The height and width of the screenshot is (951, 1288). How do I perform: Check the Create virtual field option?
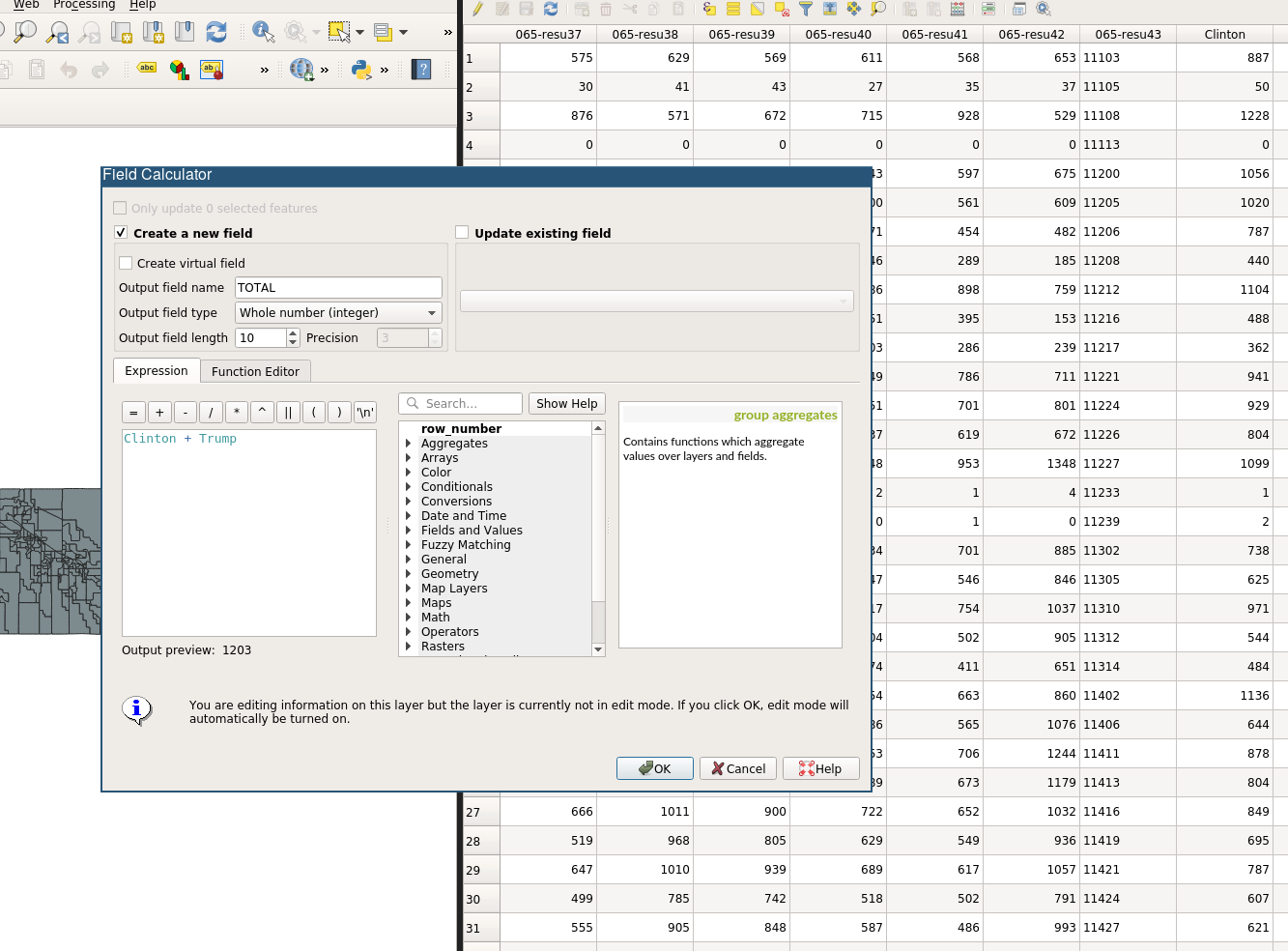[126, 263]
